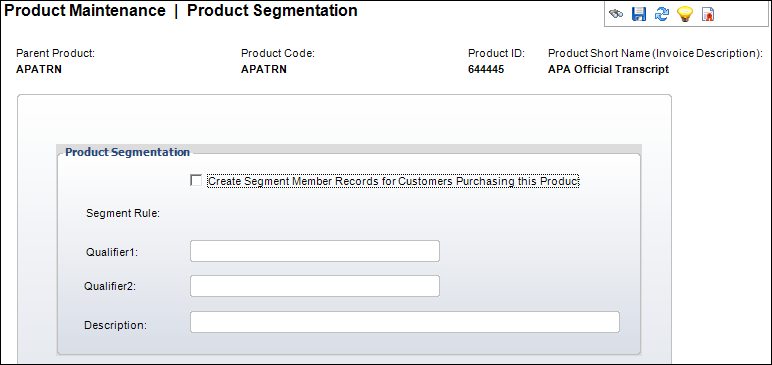Select the Product ID value 644445
The height and width of the screenshot is (365, 772).
[486, 69]
